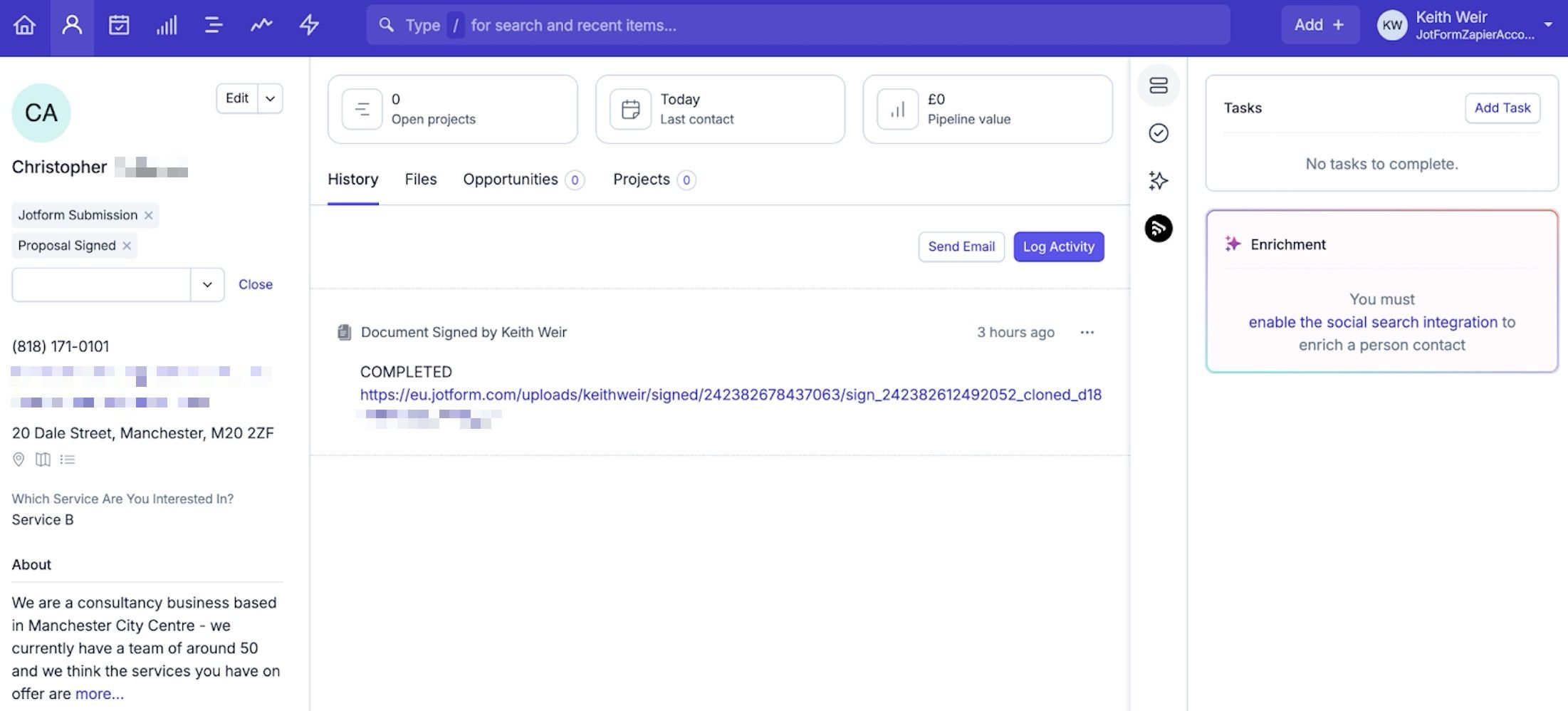Open the Keith Weir account dropdown arrow
Viewport: 1568px width, 711px height.
coord(1548,24)
